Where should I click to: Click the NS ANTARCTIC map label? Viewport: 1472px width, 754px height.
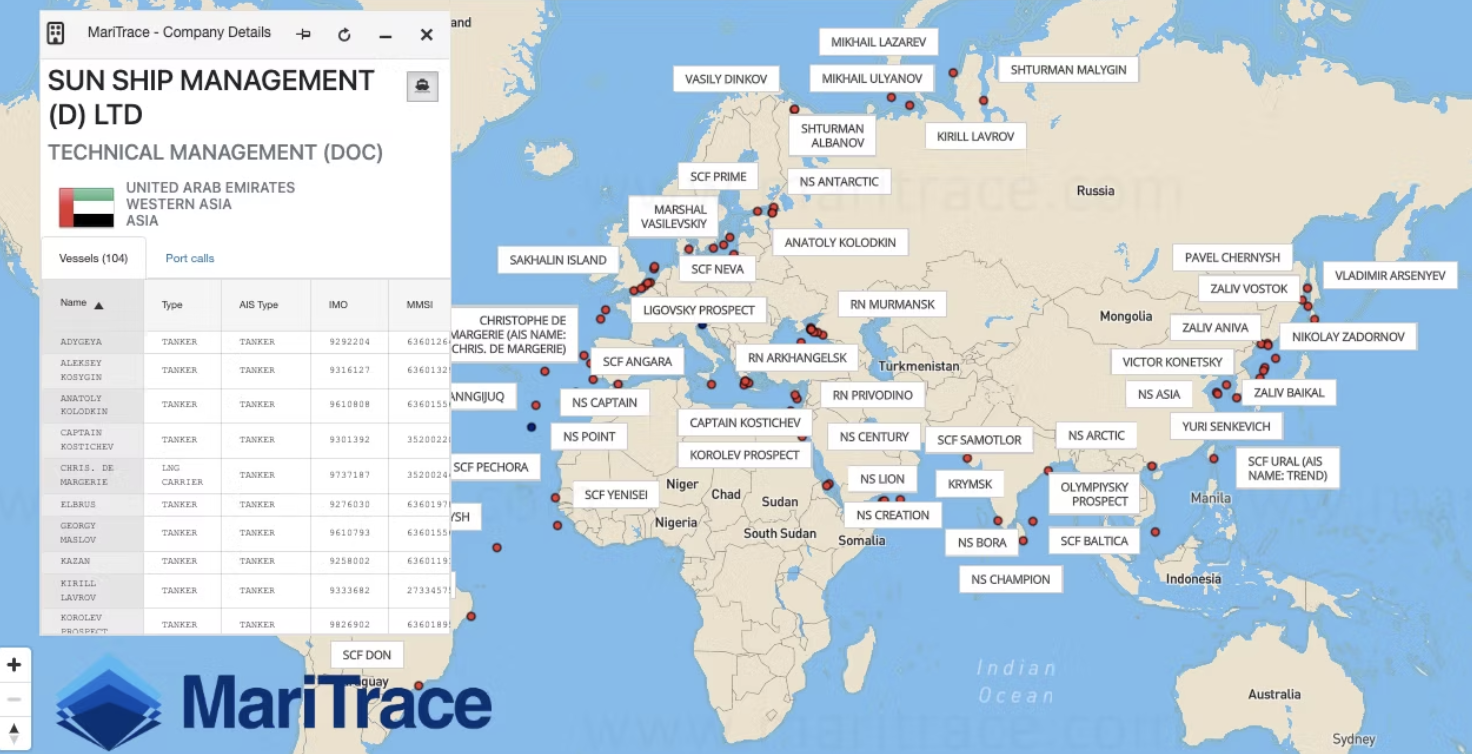click(x=839, y=182)
